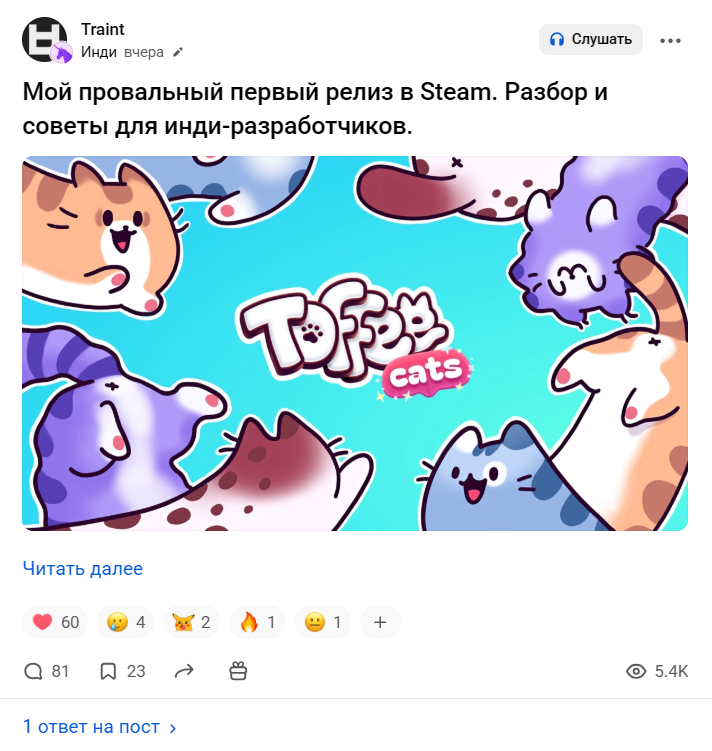The image size is (712, 751).
Task: Click the gift donate icon
Action: 238,671
